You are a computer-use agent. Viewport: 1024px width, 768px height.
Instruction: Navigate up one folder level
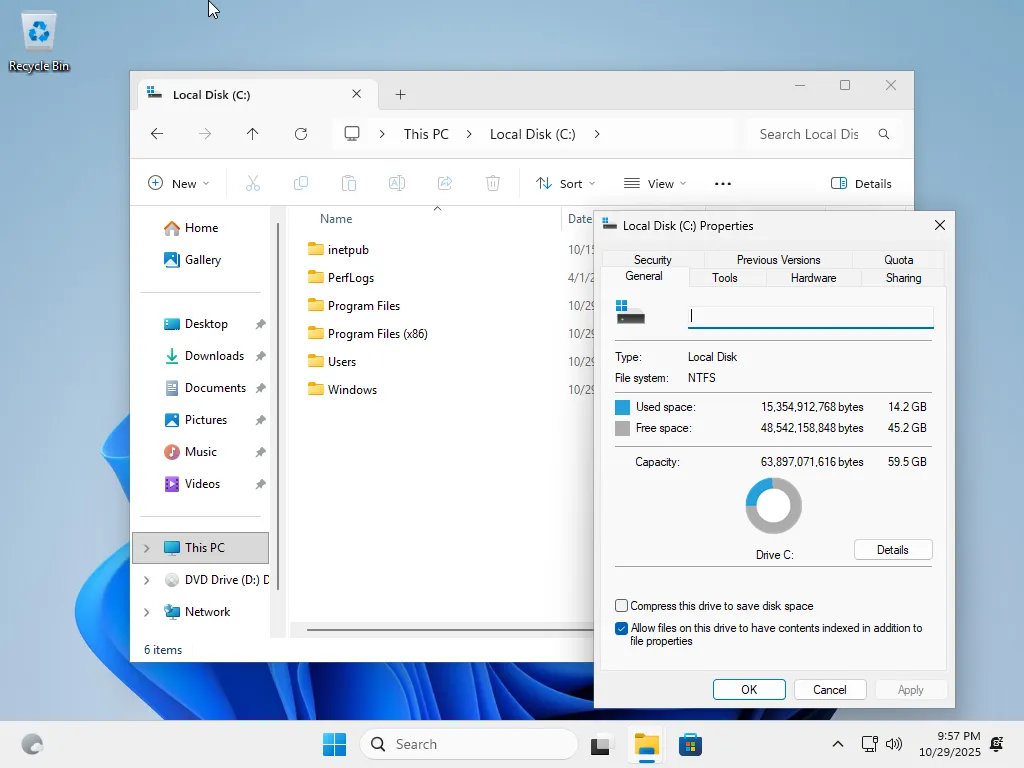(253, 133)
